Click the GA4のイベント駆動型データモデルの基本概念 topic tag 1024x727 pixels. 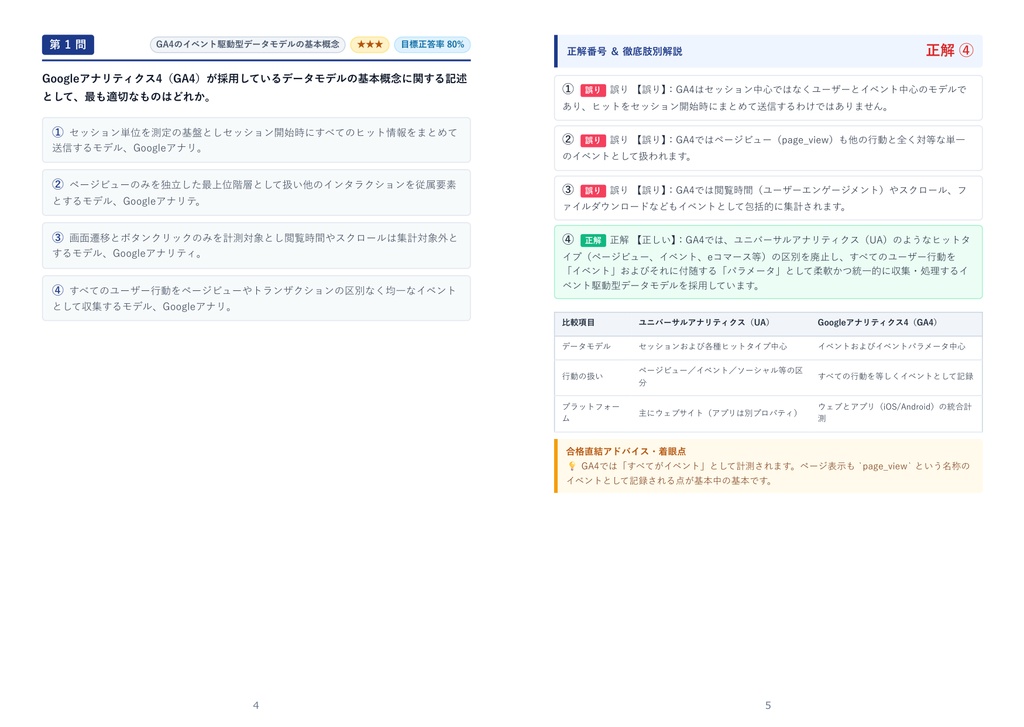tap(248, 44)
